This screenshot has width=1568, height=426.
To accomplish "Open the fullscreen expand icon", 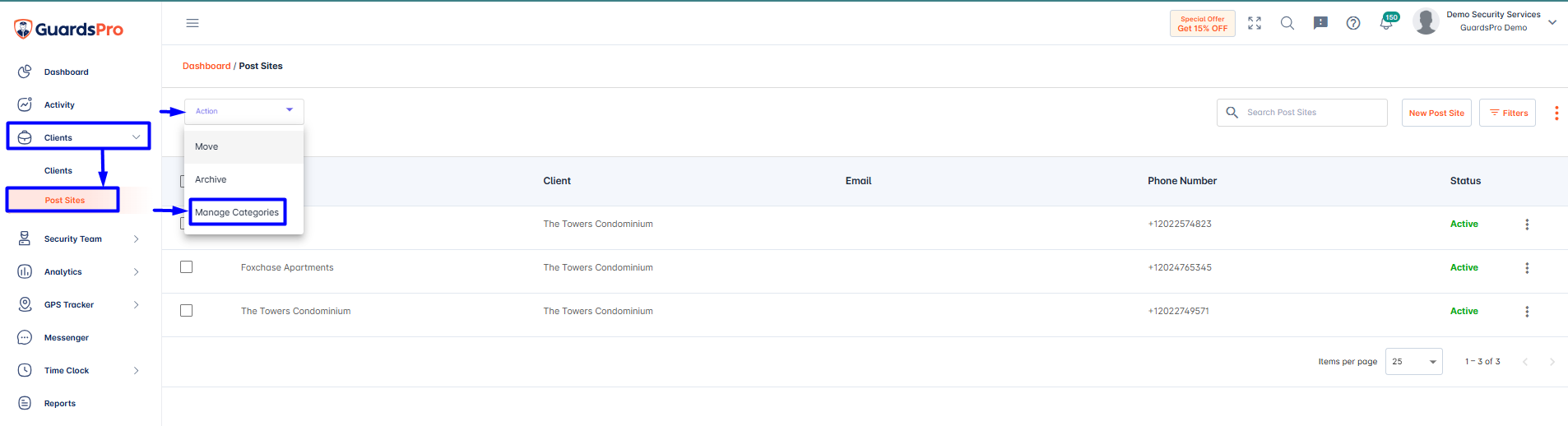I will point(1255,23).
